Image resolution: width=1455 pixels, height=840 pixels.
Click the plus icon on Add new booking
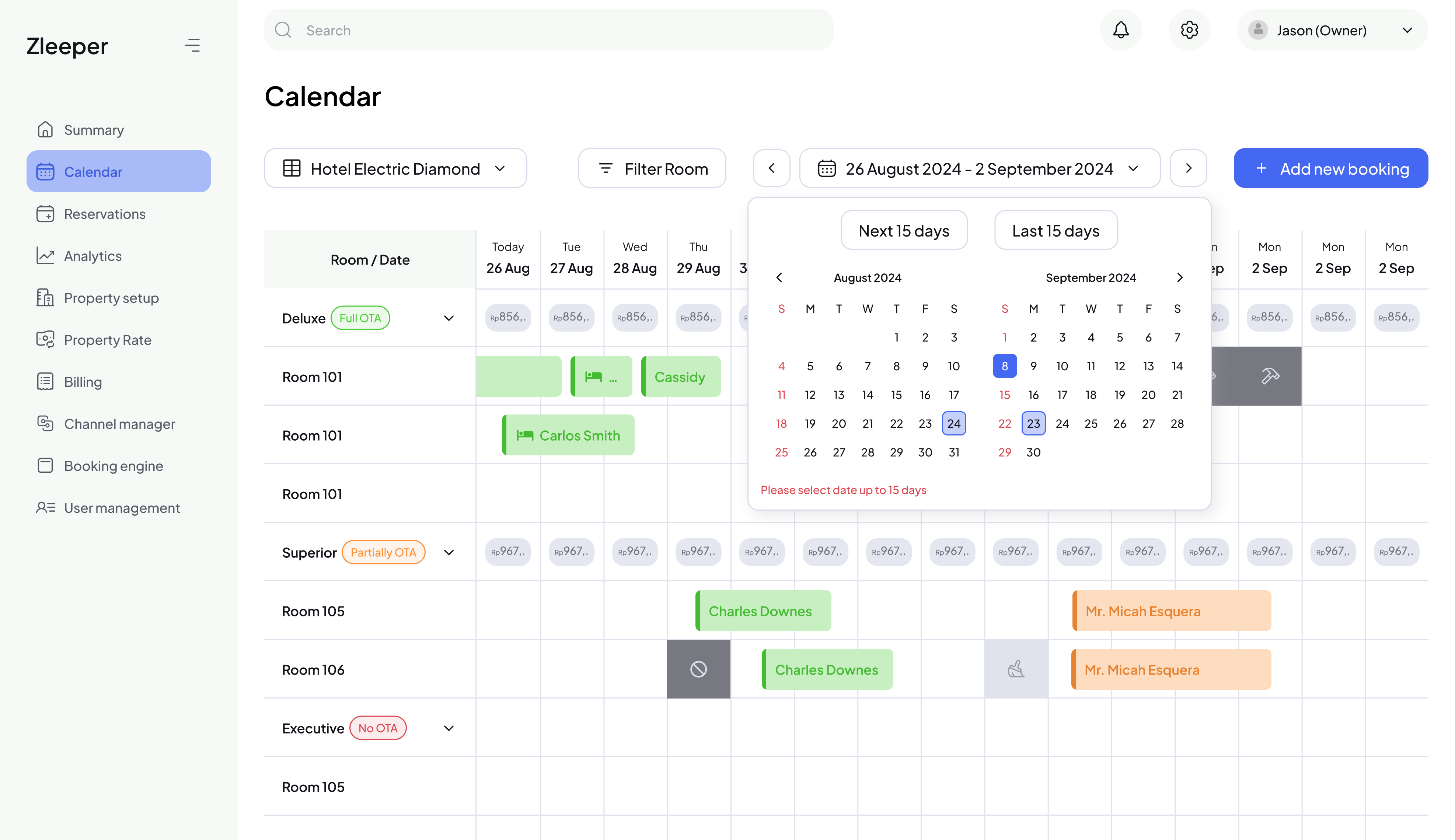tap(1261, 168)
